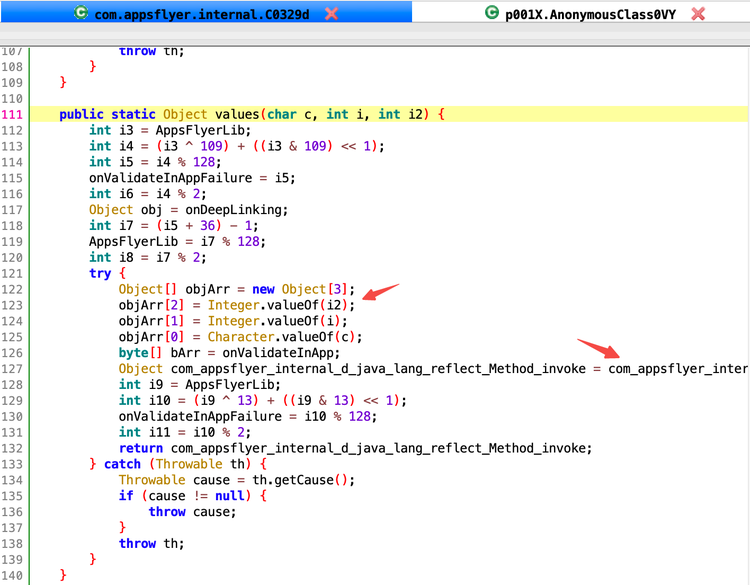Click '(cause != null)' on line 135
The image size is (750, 585).
[x=196, y=496]
